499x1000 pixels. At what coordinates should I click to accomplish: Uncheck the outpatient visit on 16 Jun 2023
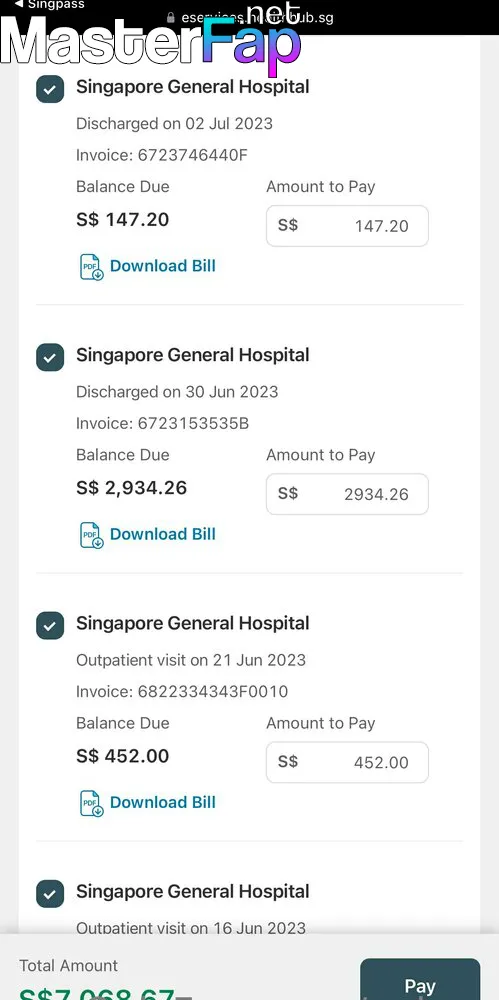tap(50, 893)
